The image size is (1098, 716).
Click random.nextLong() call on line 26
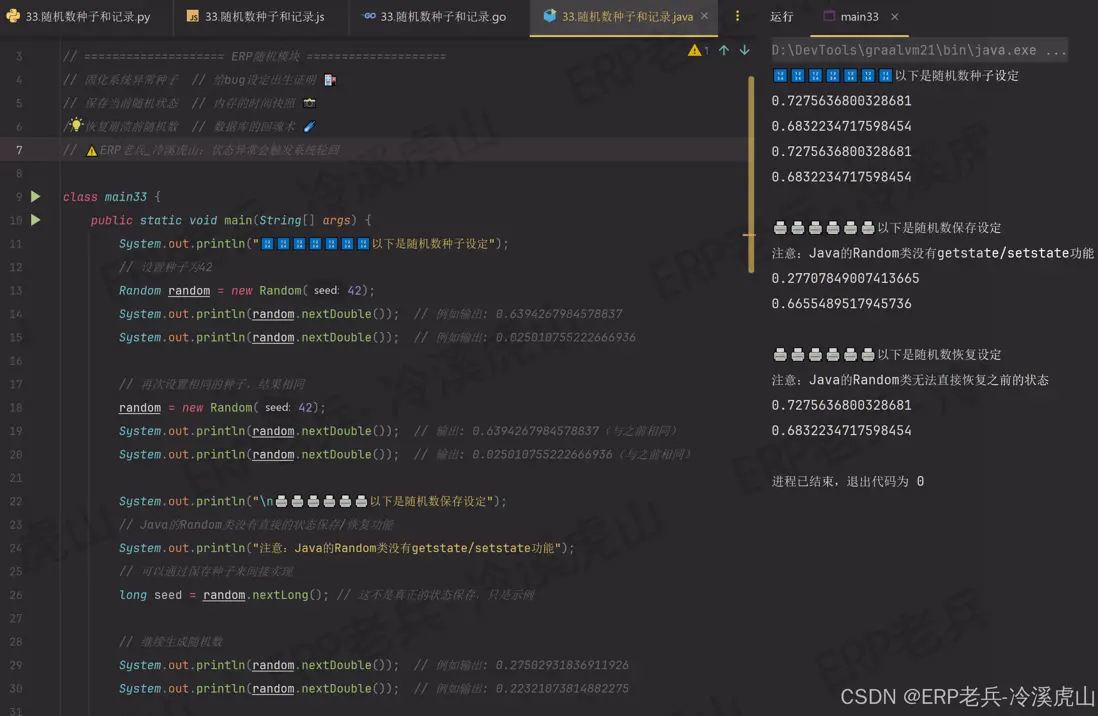tap(265, 595)
